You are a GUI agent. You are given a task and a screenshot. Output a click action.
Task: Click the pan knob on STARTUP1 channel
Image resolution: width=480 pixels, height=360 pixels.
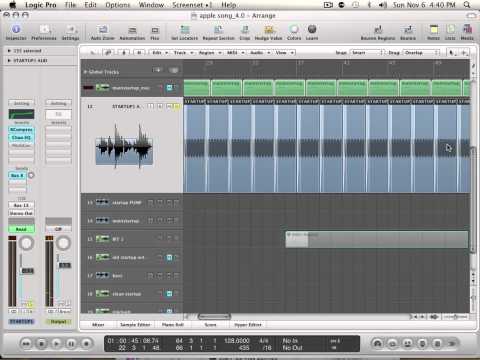[x=26, y=243]
